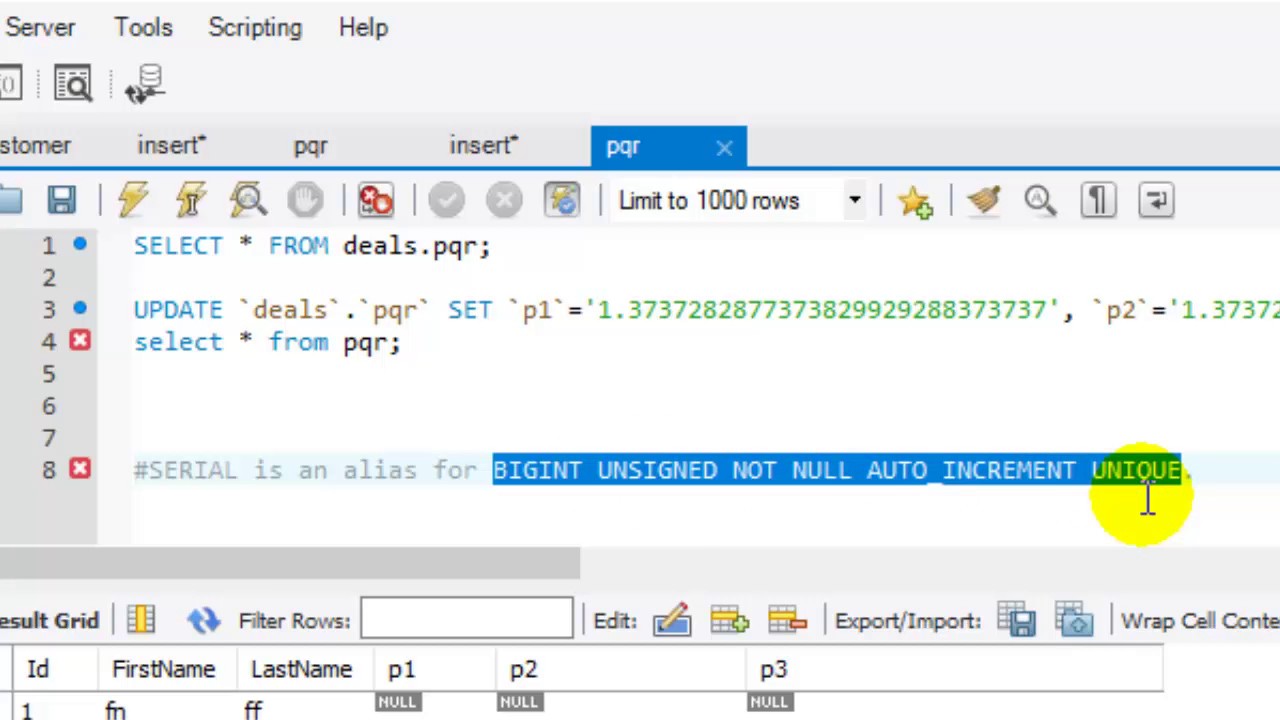
Task: Close the active pqr tab
Action: [x=724, y=148]
